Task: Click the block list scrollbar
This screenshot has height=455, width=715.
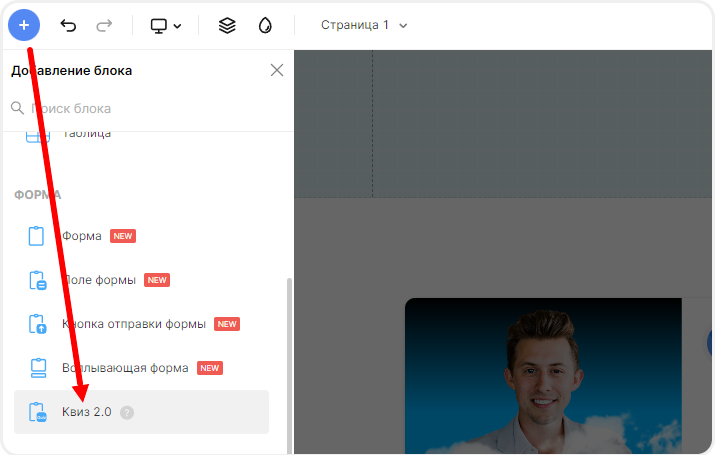Action: 289,360
